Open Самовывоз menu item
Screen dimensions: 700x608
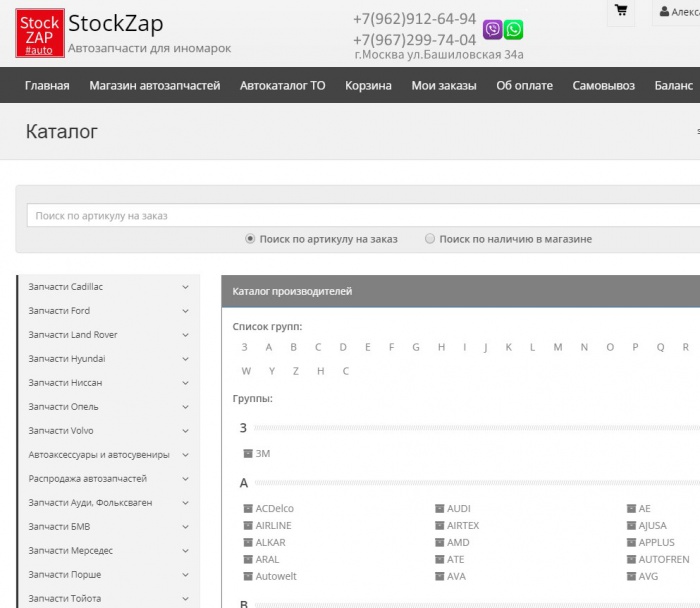[604, 85]
